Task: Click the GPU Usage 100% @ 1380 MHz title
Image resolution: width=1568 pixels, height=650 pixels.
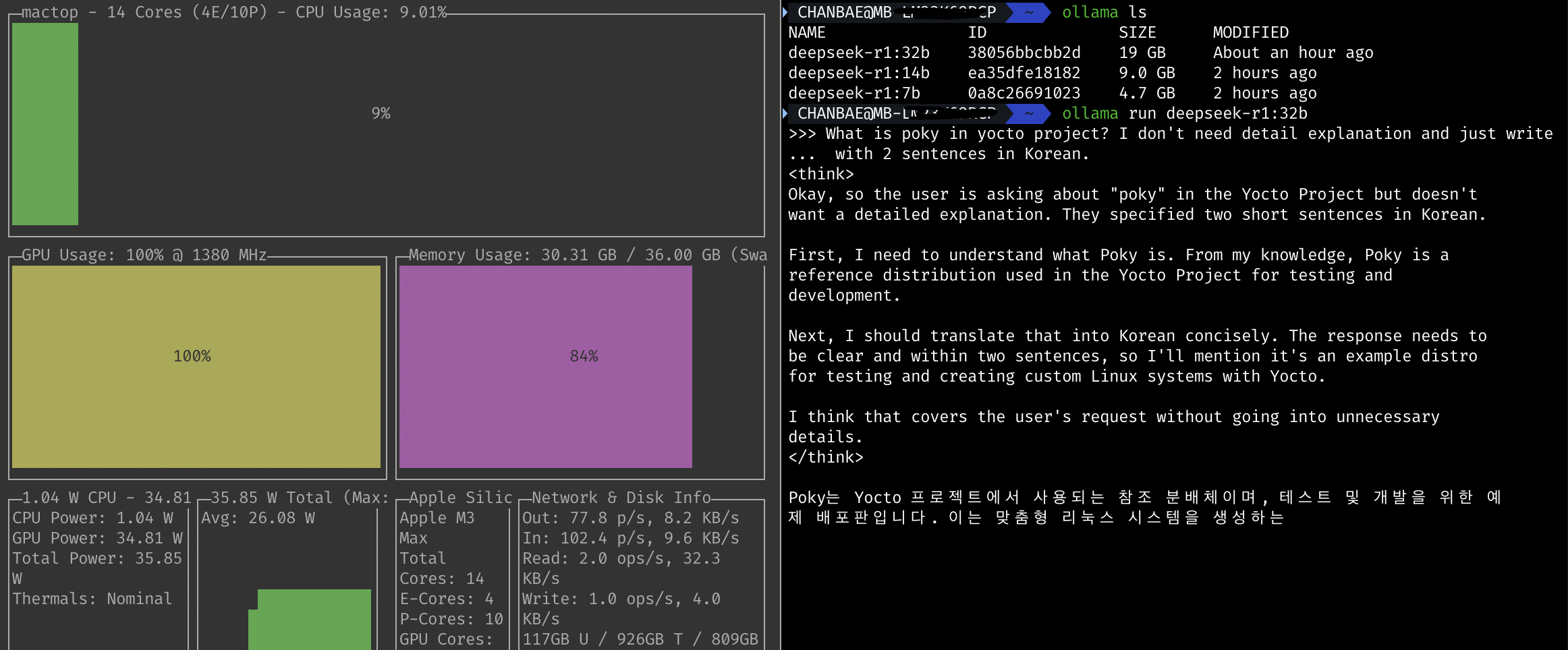Action: [144, 255]
